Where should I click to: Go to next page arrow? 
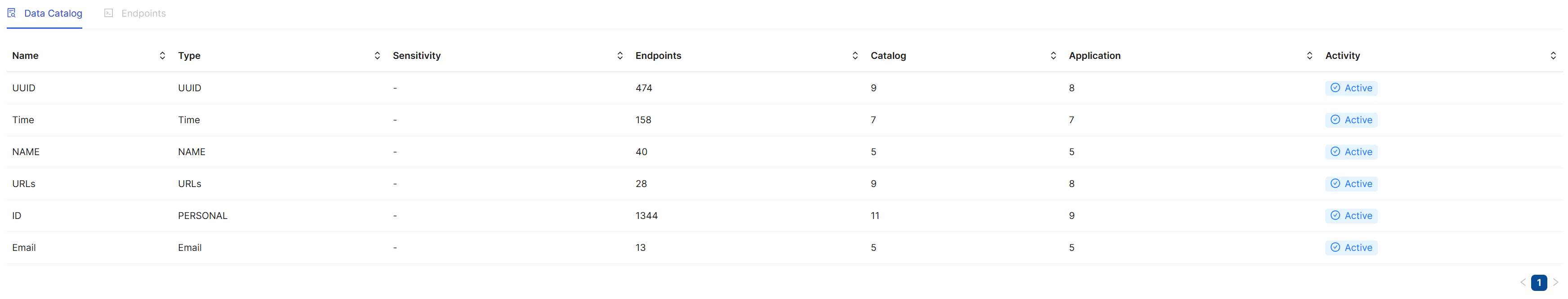pyautogui.click(x=1555, y=282)
